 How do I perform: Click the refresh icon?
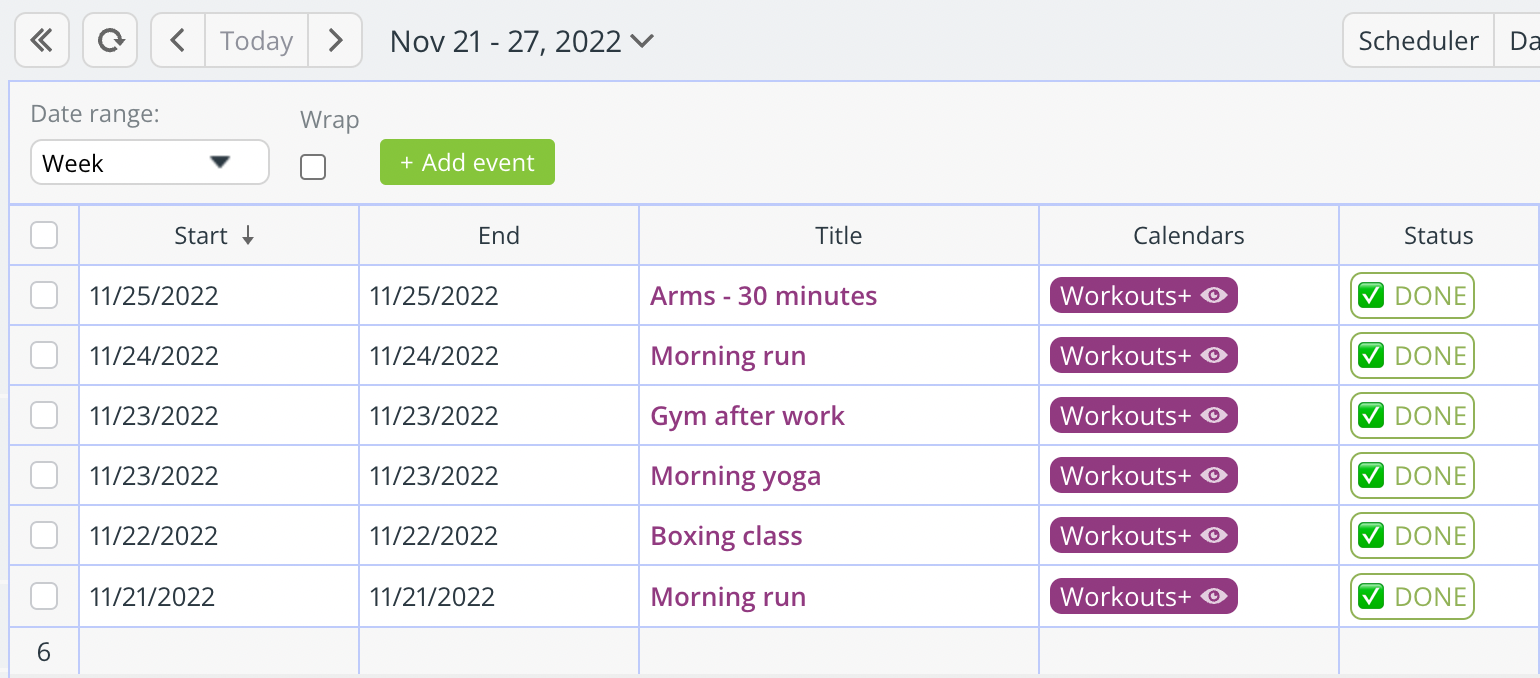click(x=110, y=40)
